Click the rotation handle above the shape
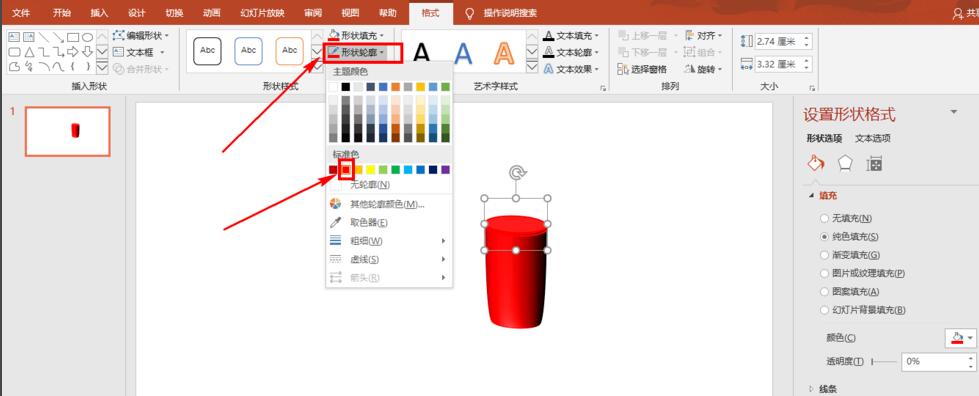Screen dimensions: 979x396 pyautogui.click(x=516, y=172)
